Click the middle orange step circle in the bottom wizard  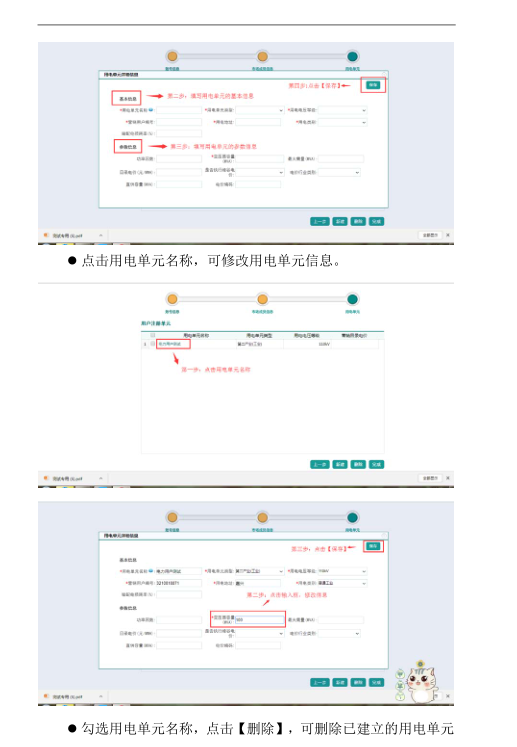[262, 517]
